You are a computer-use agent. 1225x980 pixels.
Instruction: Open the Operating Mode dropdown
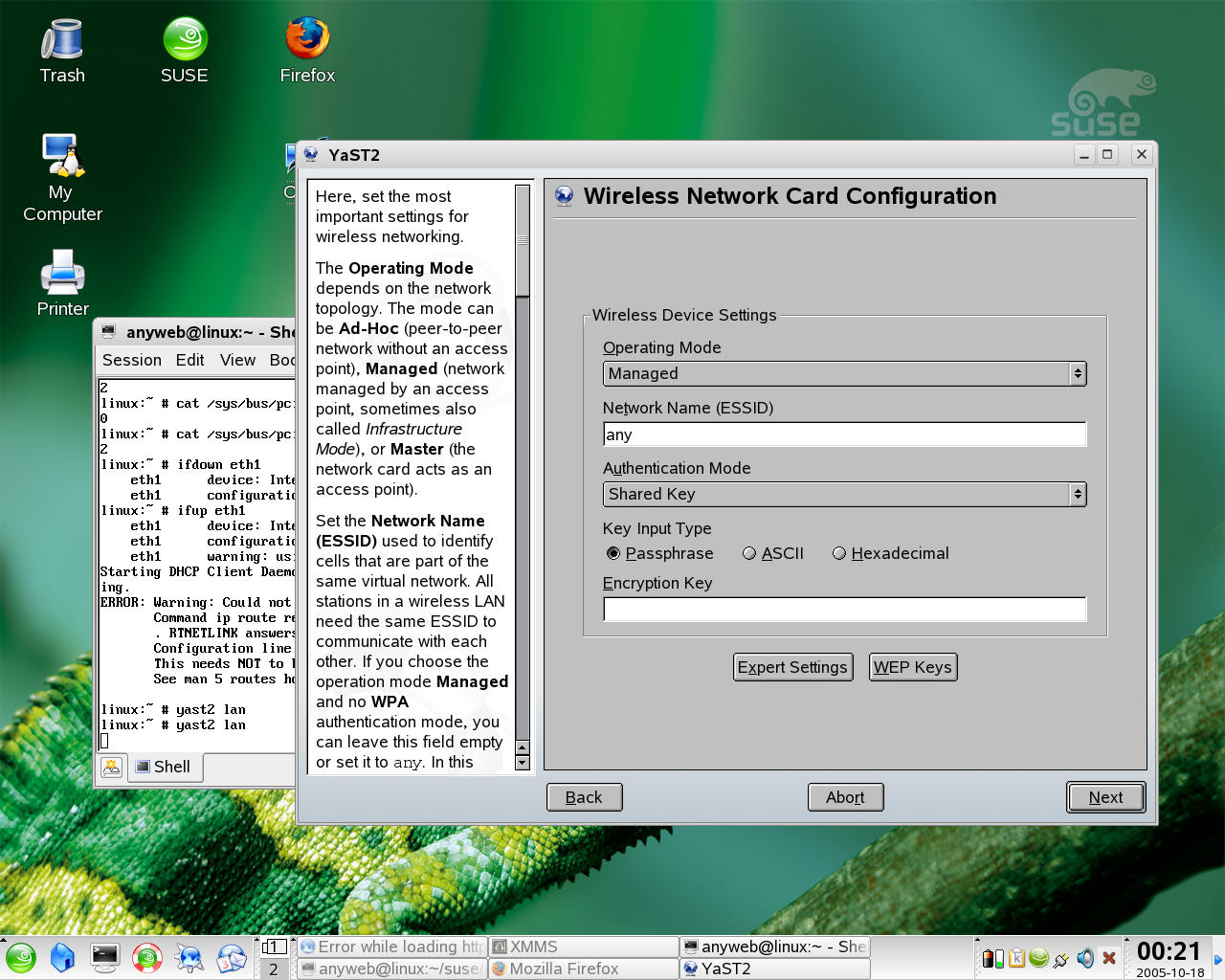844,373
